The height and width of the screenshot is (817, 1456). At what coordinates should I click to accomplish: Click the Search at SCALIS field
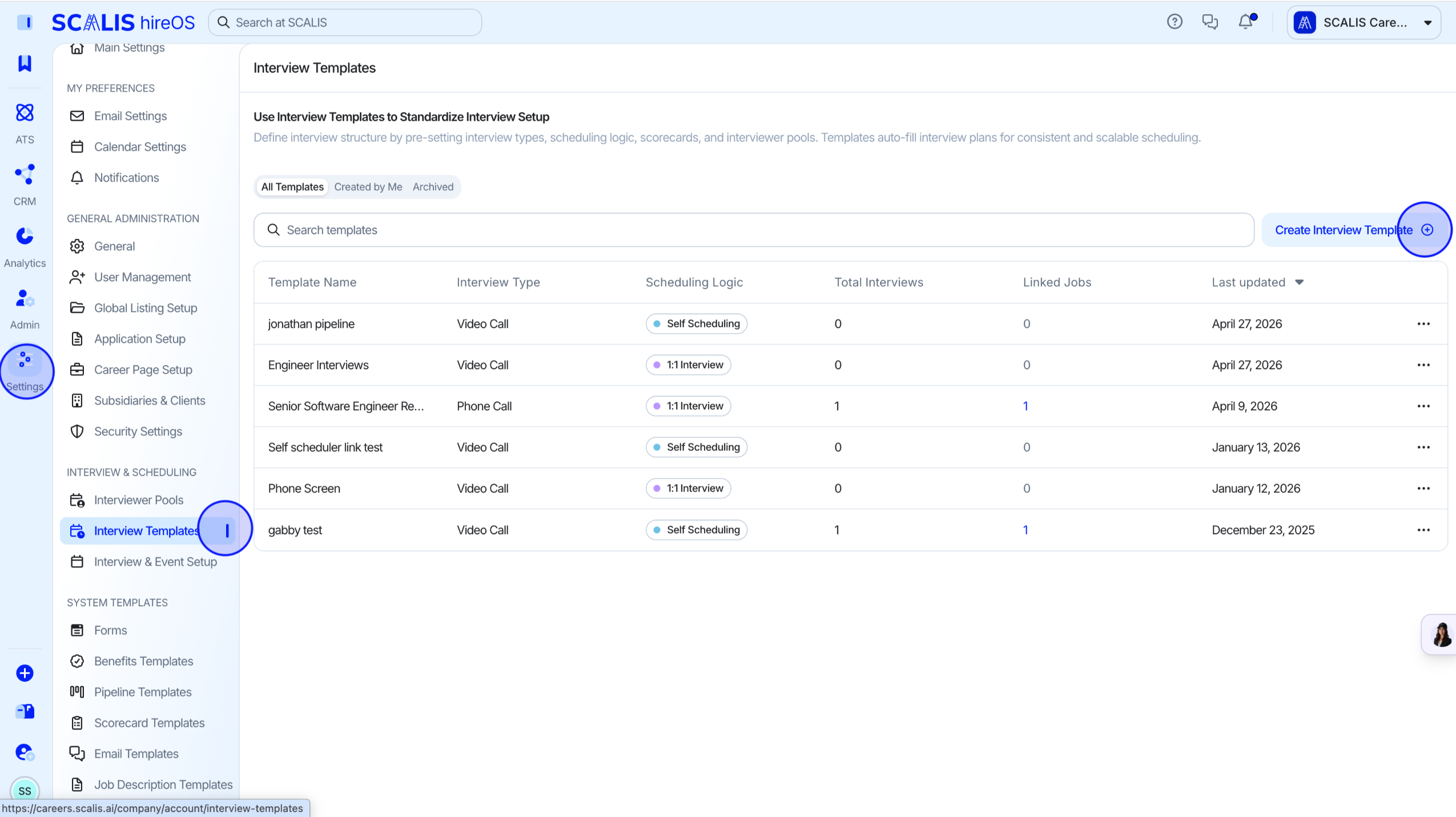point(345,22)
